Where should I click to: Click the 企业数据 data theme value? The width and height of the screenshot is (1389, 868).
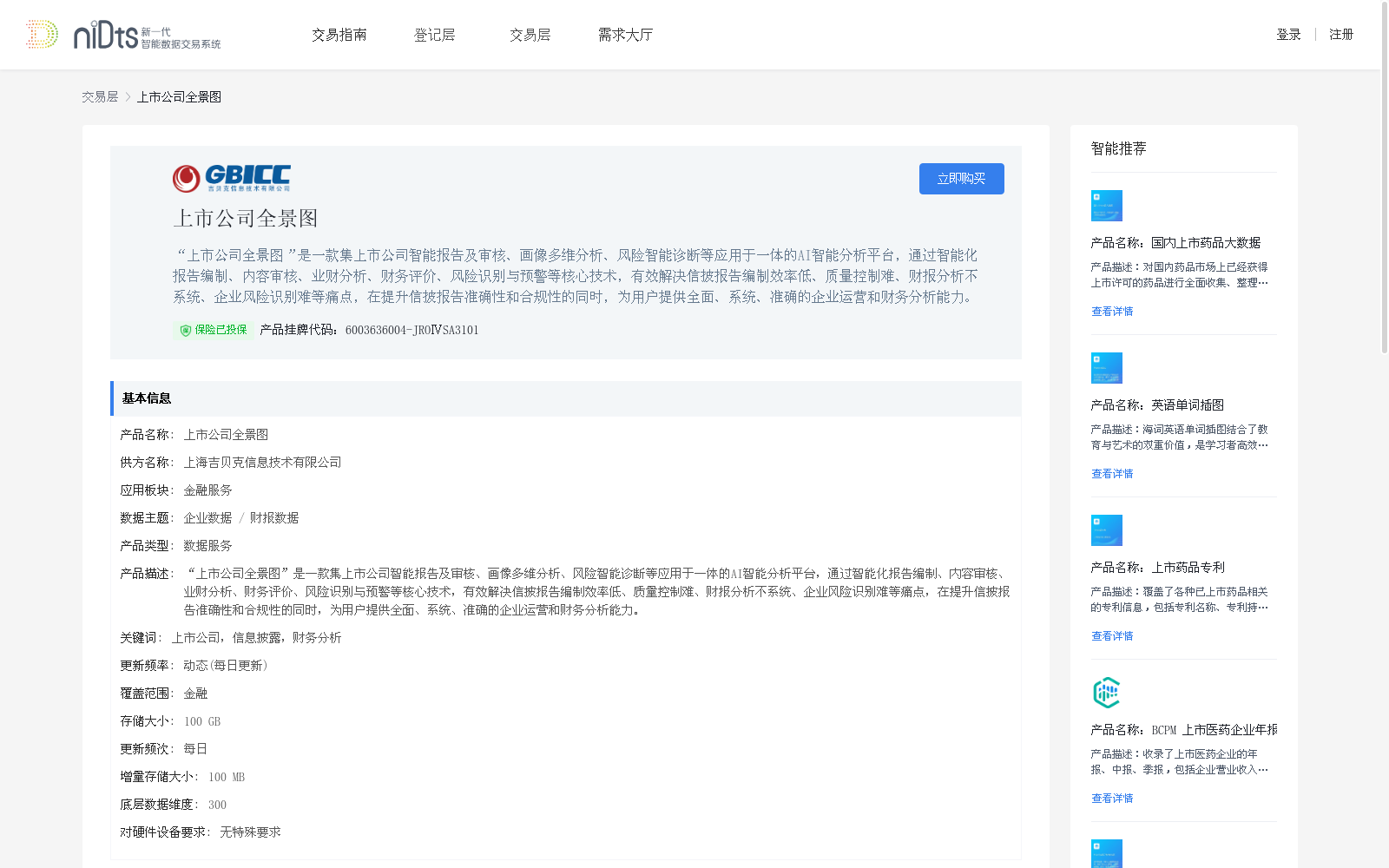click(207, 518)
